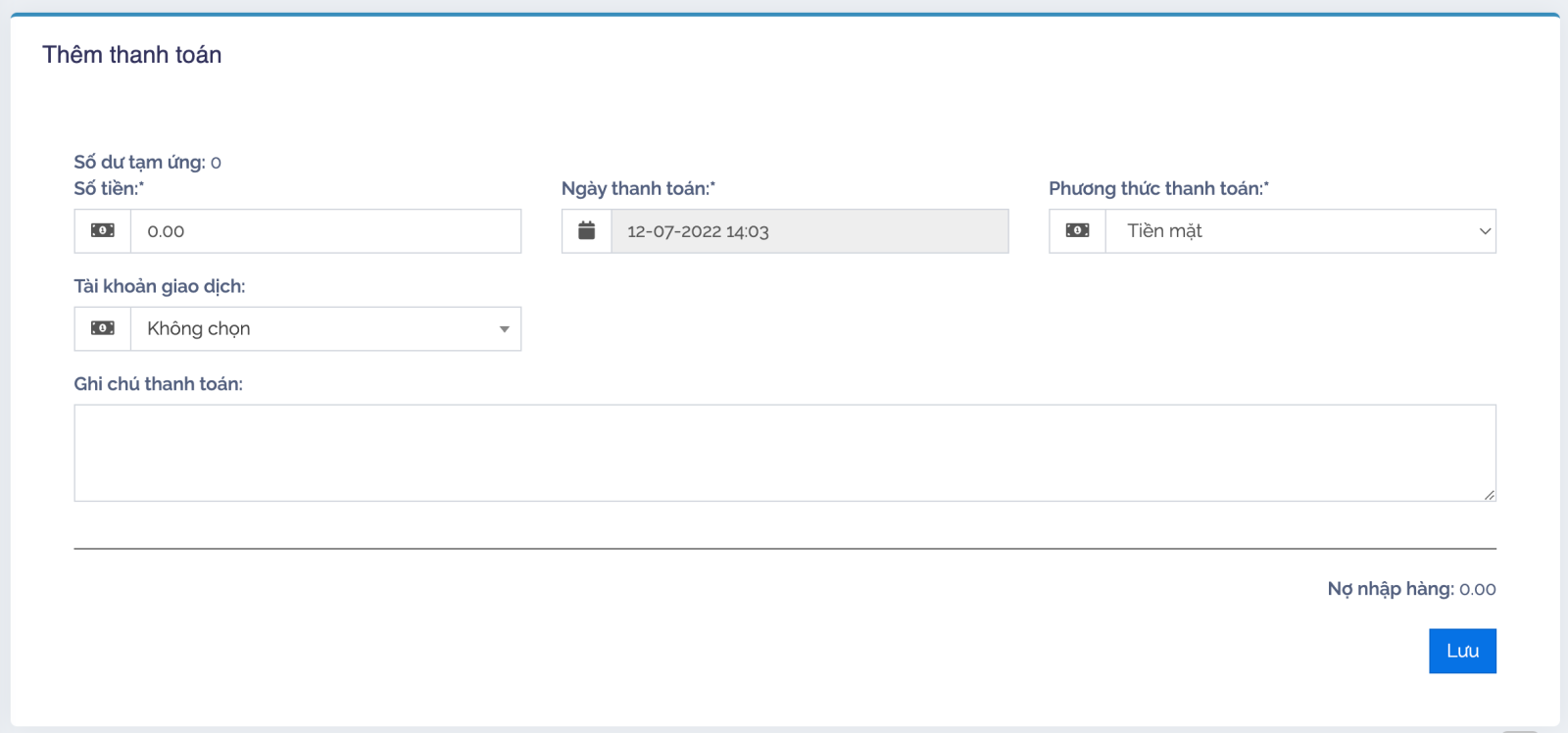Screen dimensions: 1568x733
Task: Click the Ngày thanh toán label
Action: [x=638, y=188]
